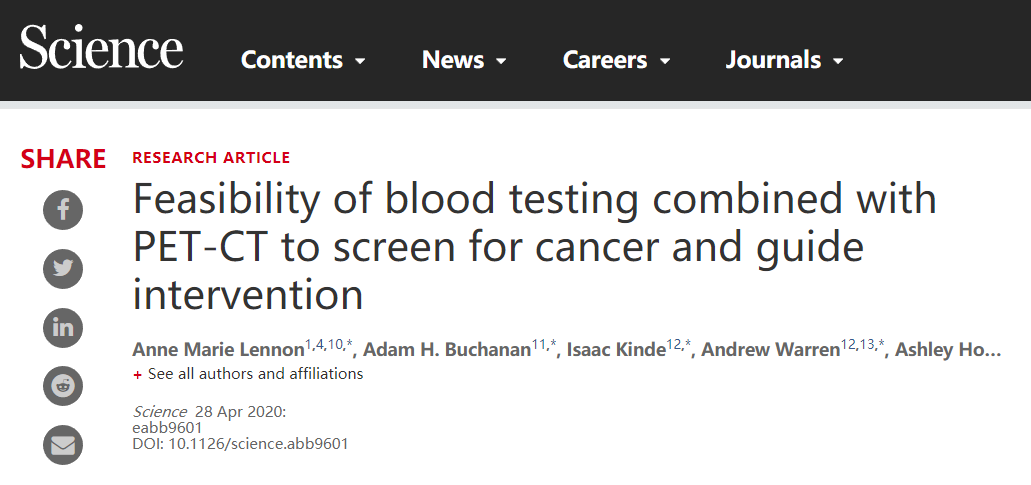Open the Contents dropdown menu
Screen dimensions: 1031x485
(x=303, y=60)
